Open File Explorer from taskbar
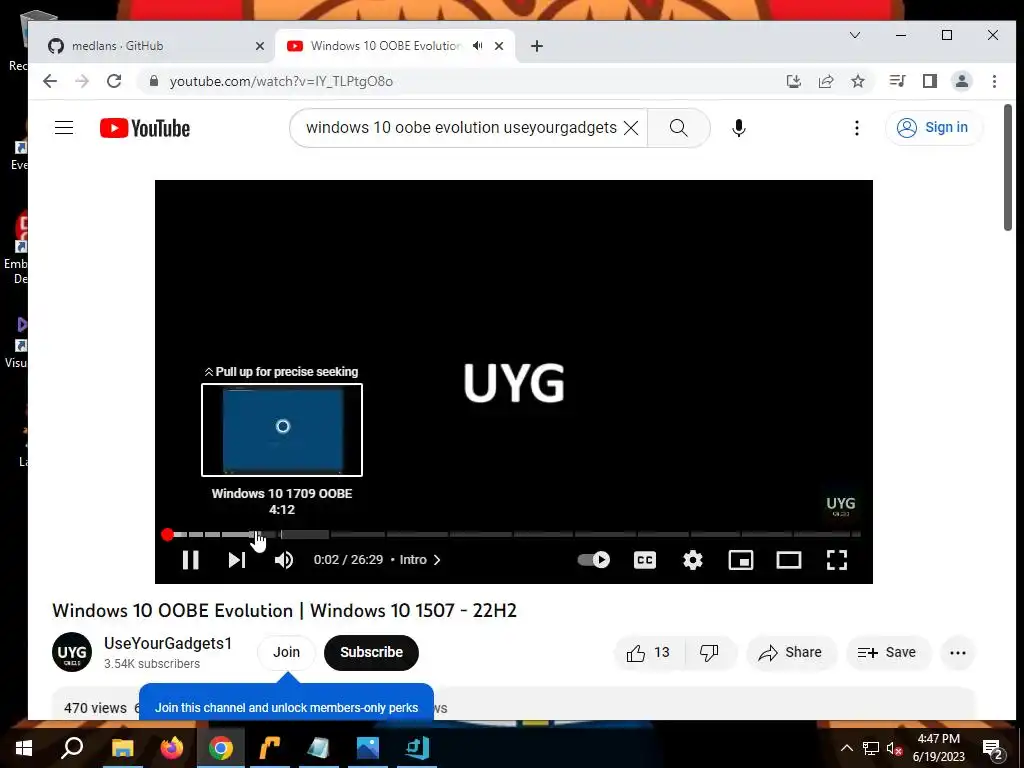Viewport: 1024px width, 768px height. pyautogui.click(x=123, y=748)
